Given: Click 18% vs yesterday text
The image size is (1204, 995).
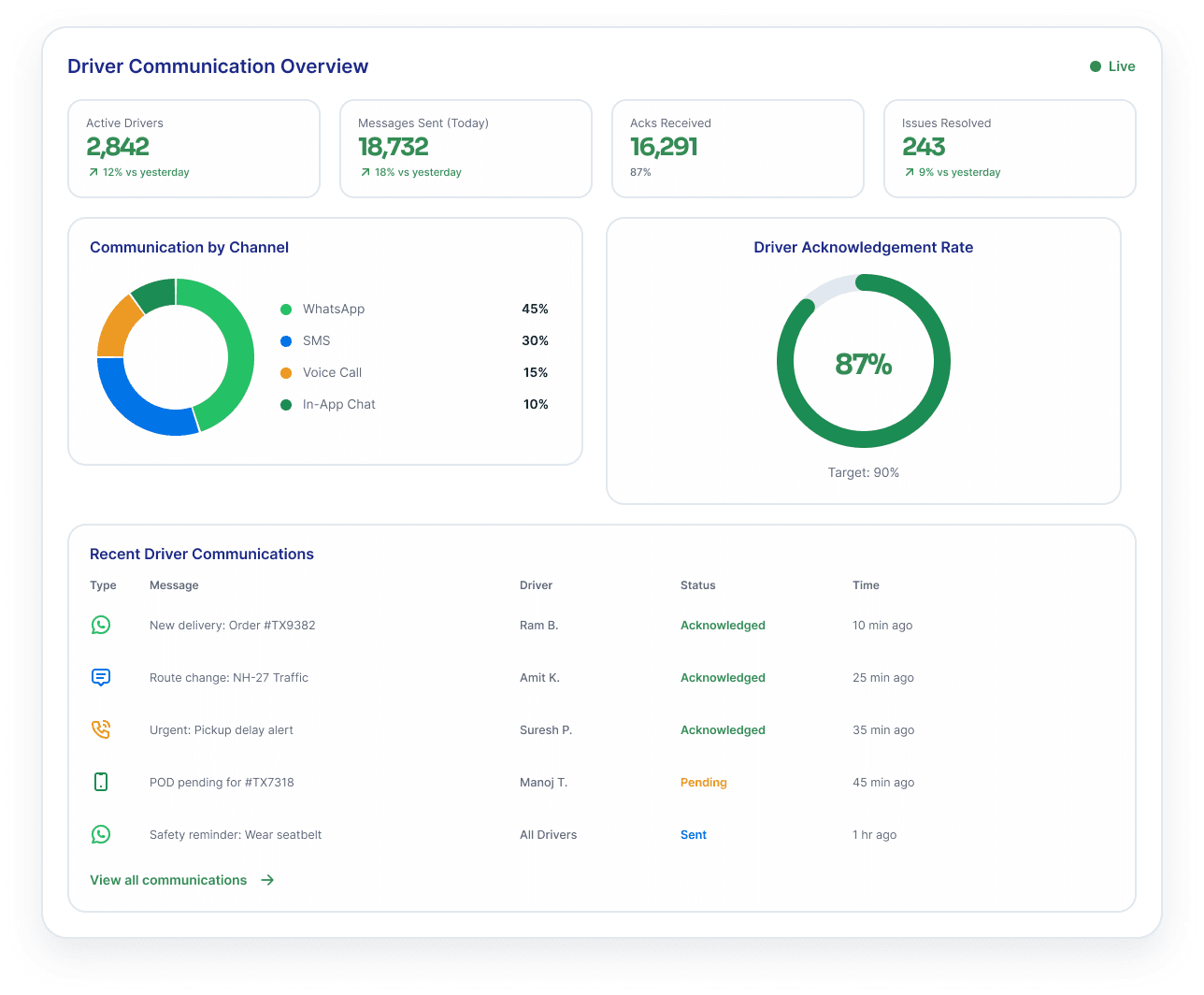Looking at the screenshot, I should pos(418,172).
